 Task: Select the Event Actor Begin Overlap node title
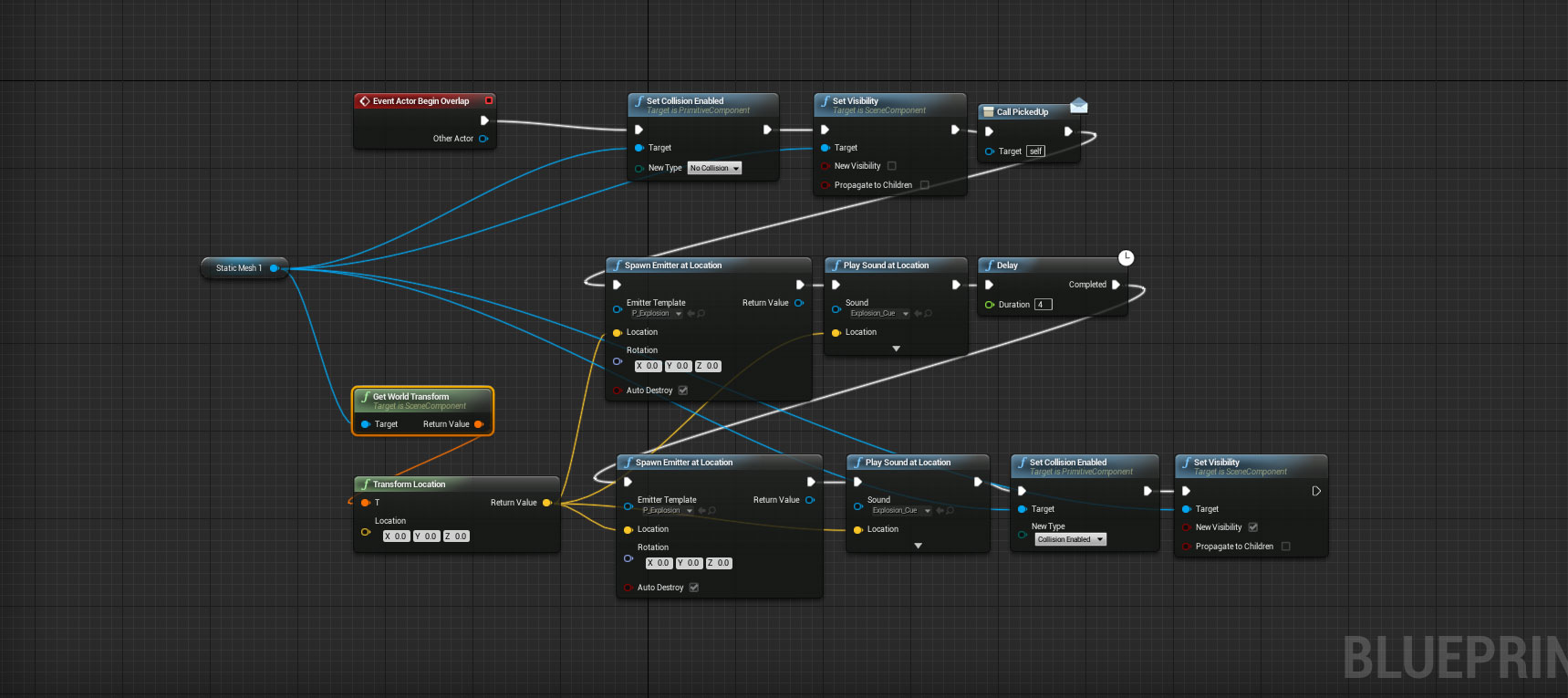coord(421,101)
